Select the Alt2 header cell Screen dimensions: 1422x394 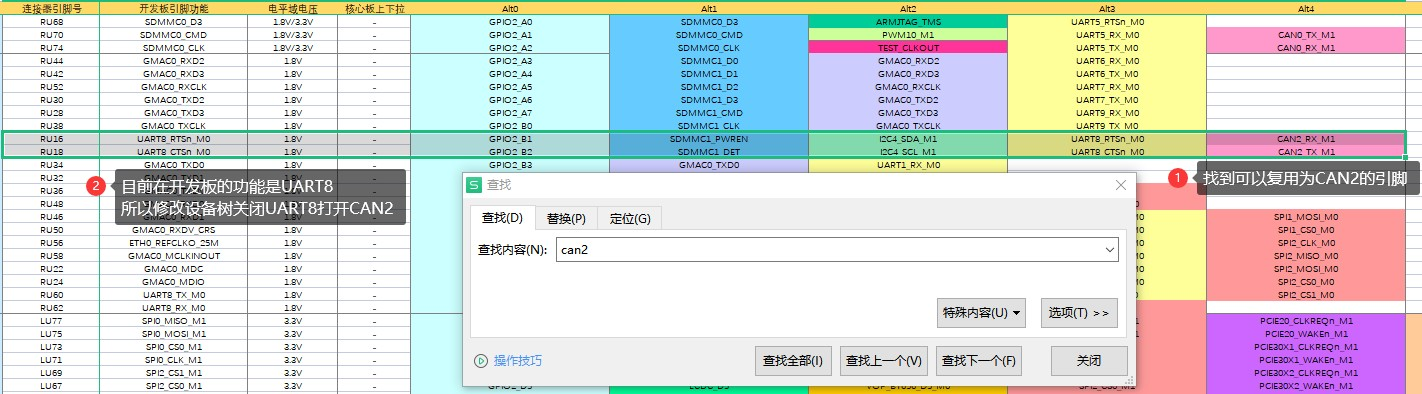coord(908,8)
